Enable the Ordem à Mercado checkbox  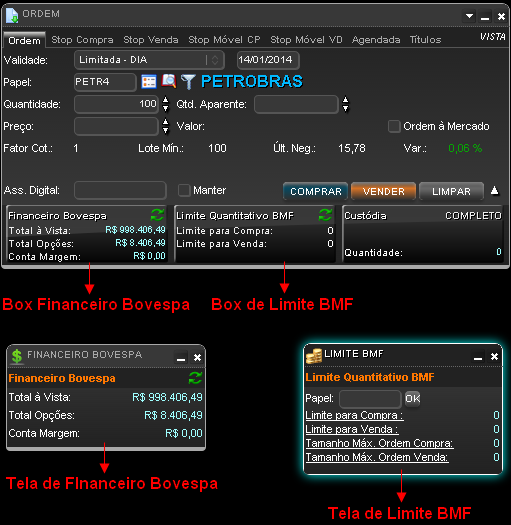394,127
